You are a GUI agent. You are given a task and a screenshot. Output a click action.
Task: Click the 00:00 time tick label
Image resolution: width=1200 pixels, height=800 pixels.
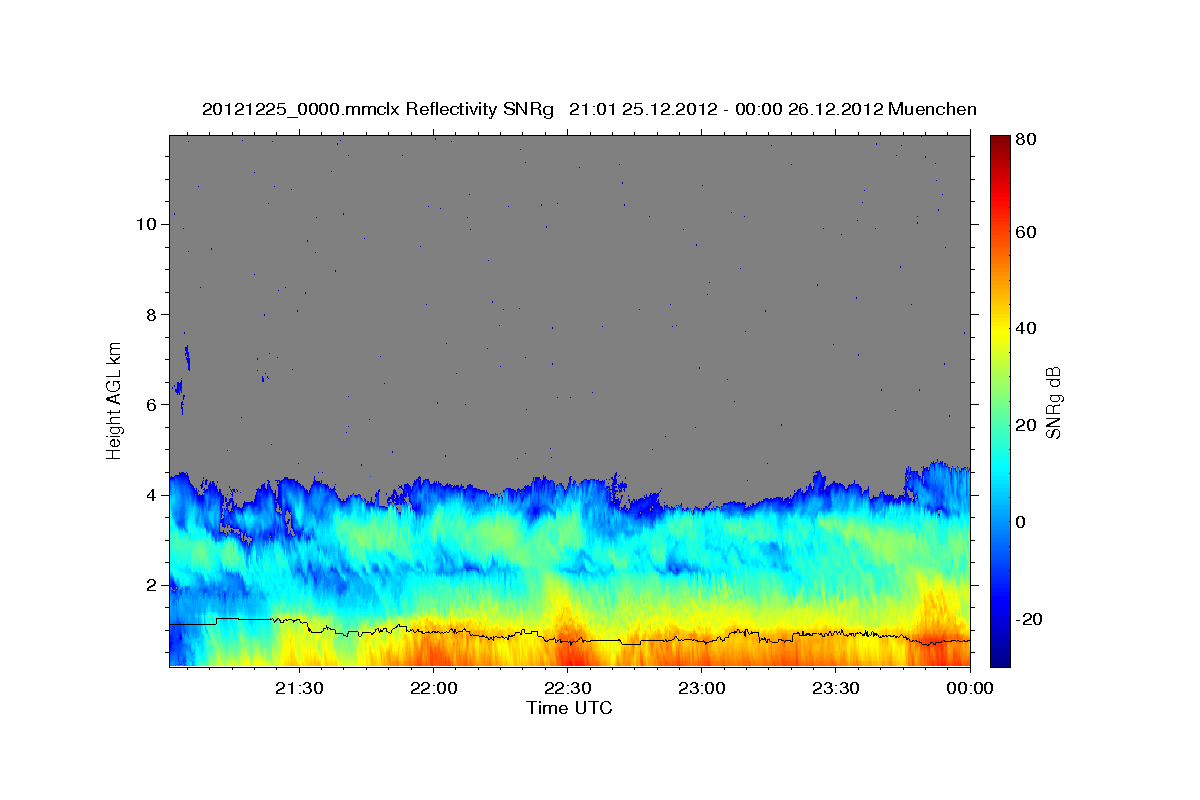[x=969, y=688]
